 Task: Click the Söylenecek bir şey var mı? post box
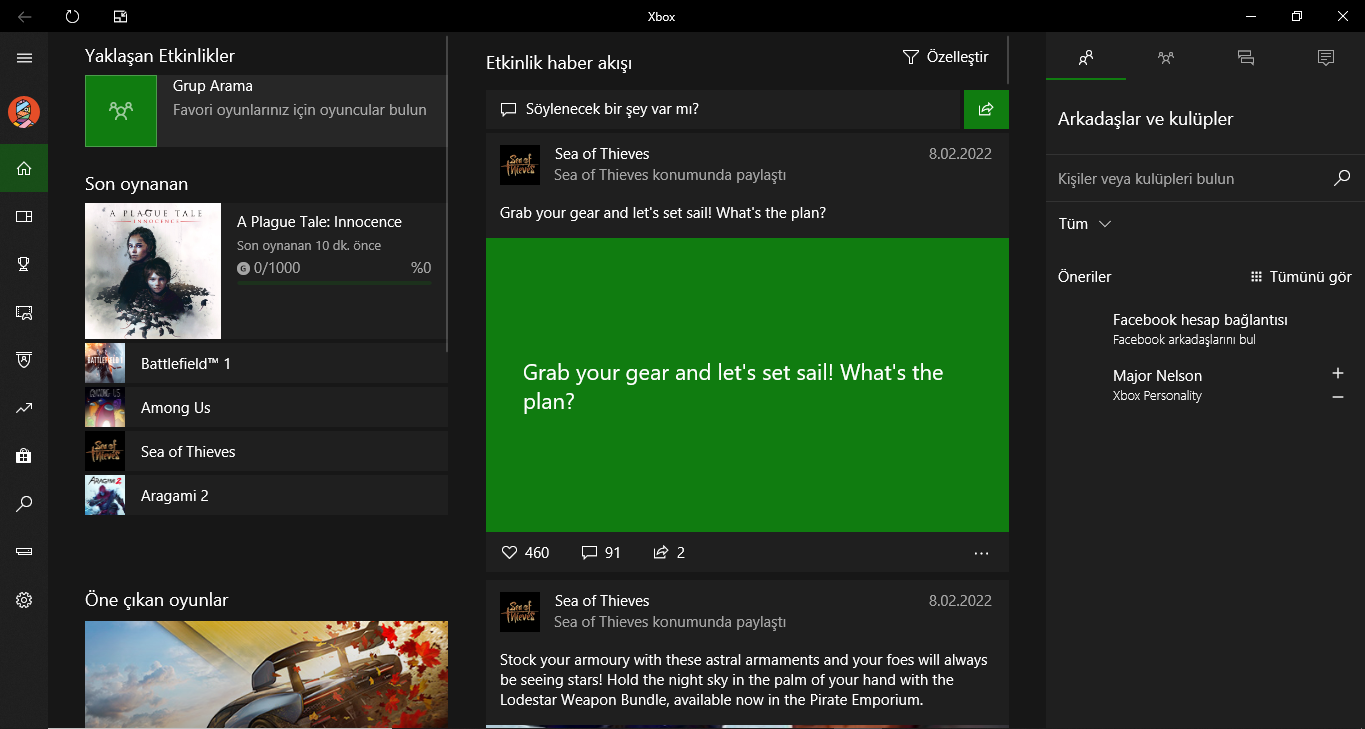point(725,109)
